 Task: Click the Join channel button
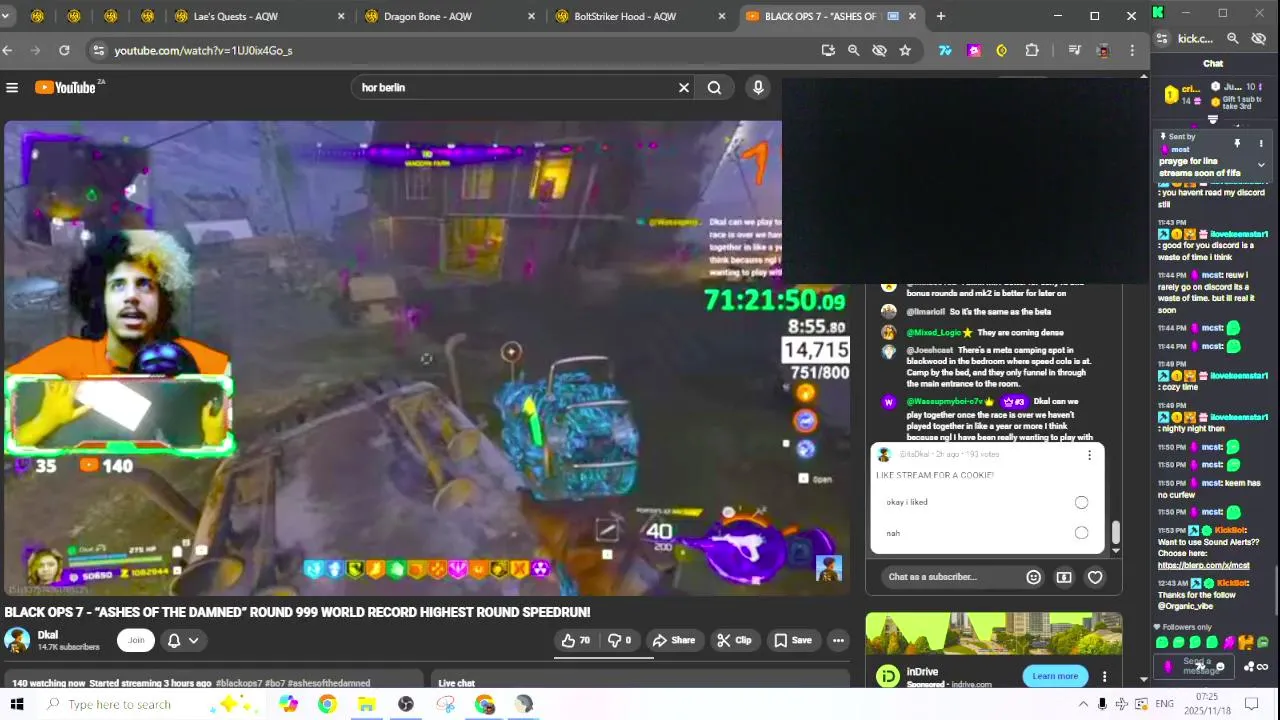coord(136,640)
